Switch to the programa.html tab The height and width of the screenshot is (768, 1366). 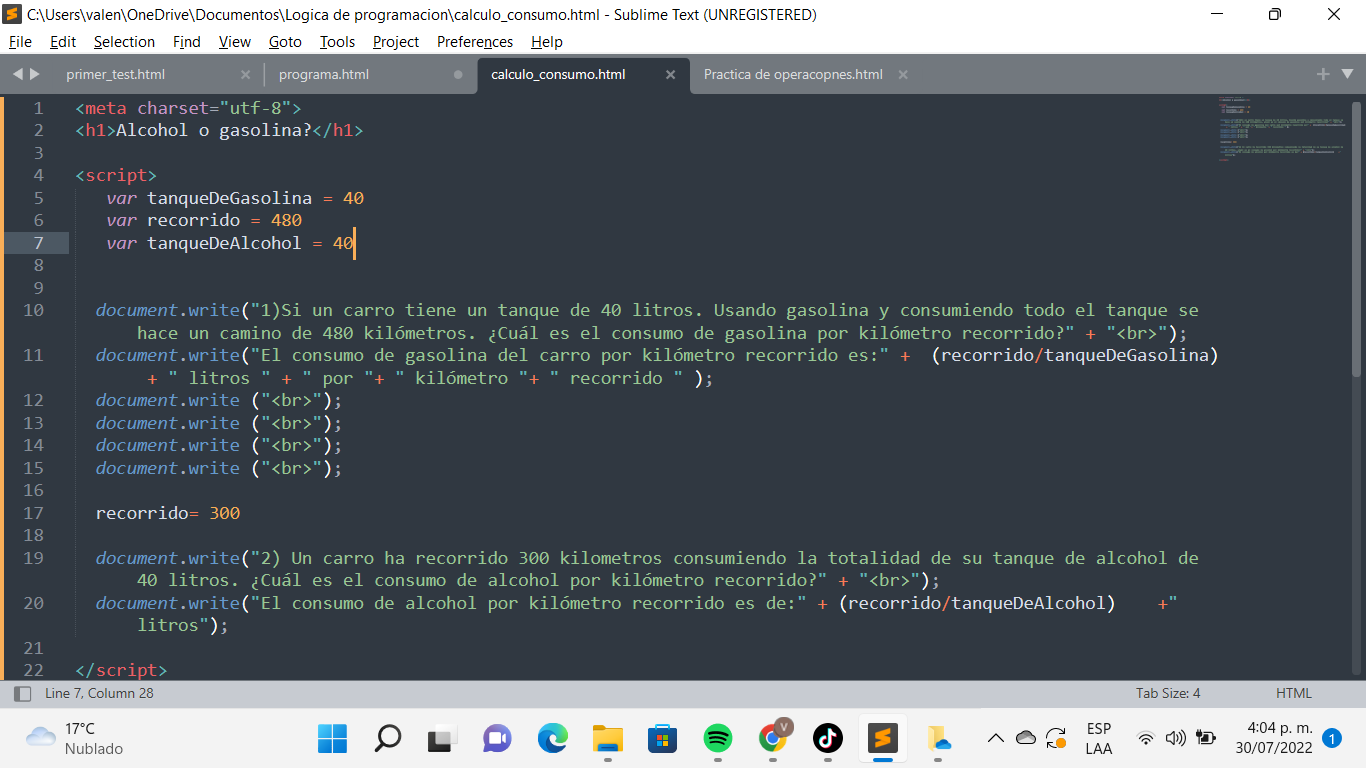(x=324, y=74)
